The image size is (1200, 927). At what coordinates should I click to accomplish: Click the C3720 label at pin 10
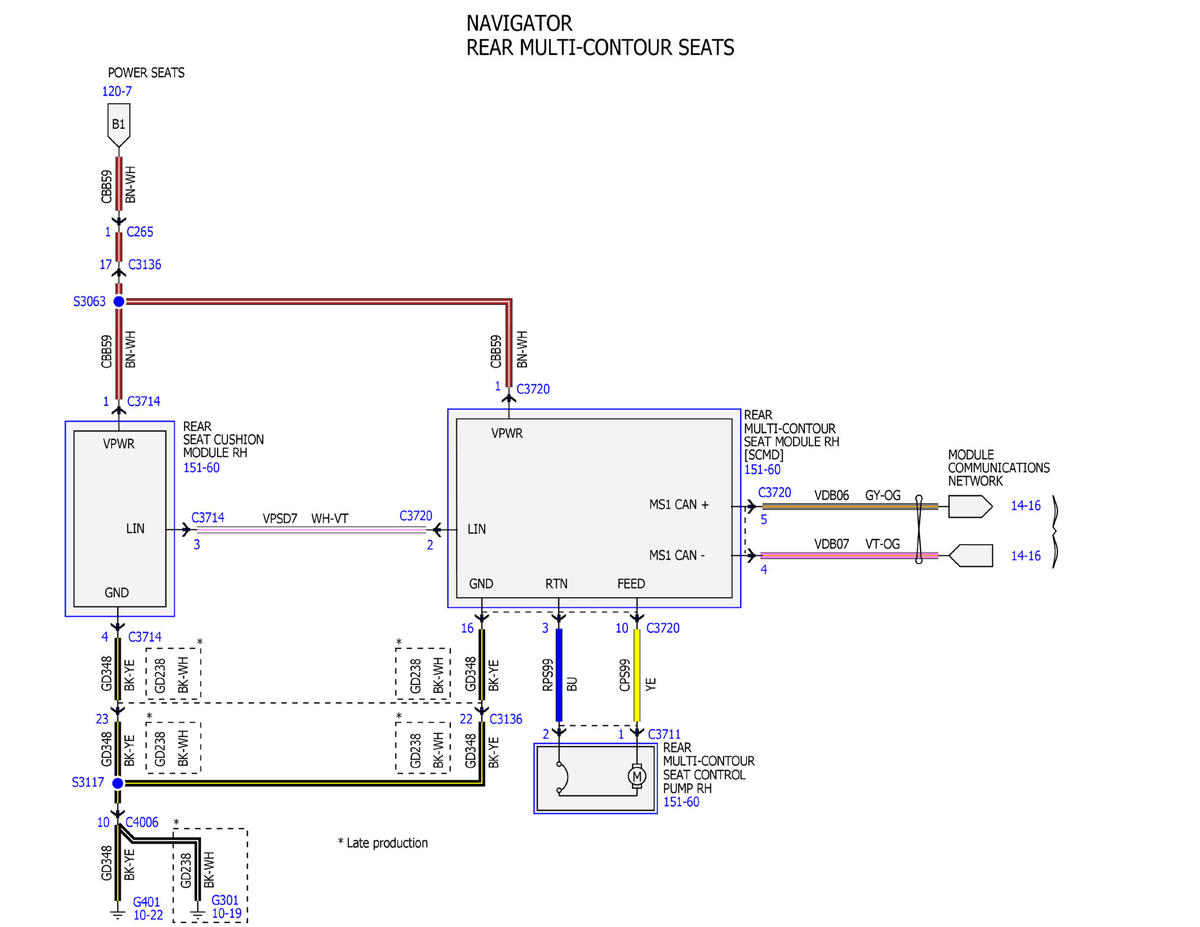664,628
